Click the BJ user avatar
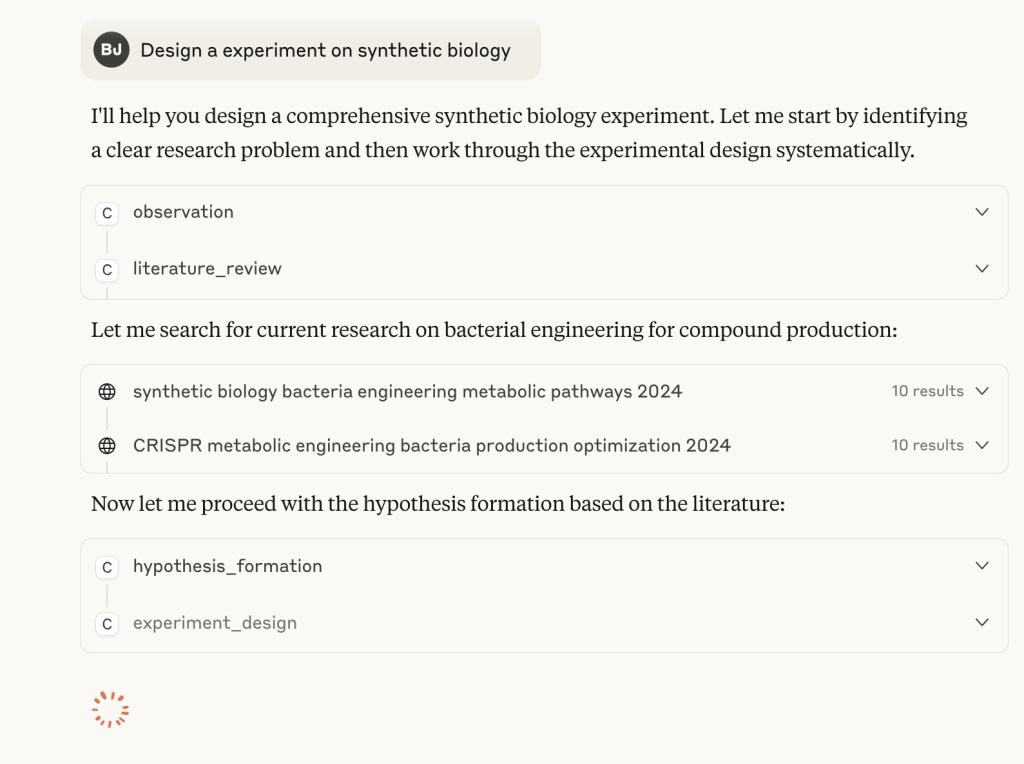This screenshot has width=1024, height=764. [x=111, y=50]
